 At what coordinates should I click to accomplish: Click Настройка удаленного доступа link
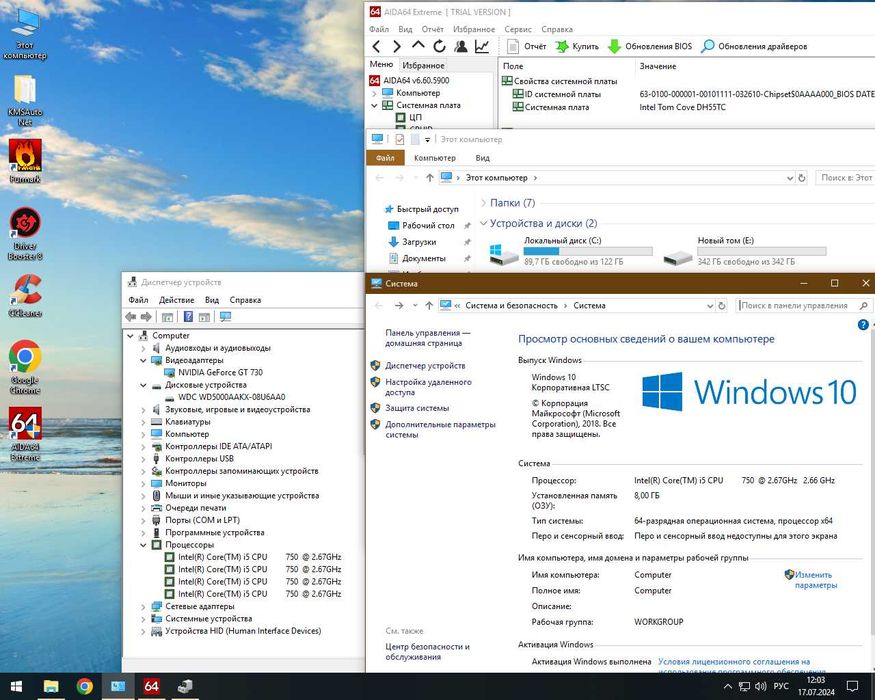coord(428,387)
